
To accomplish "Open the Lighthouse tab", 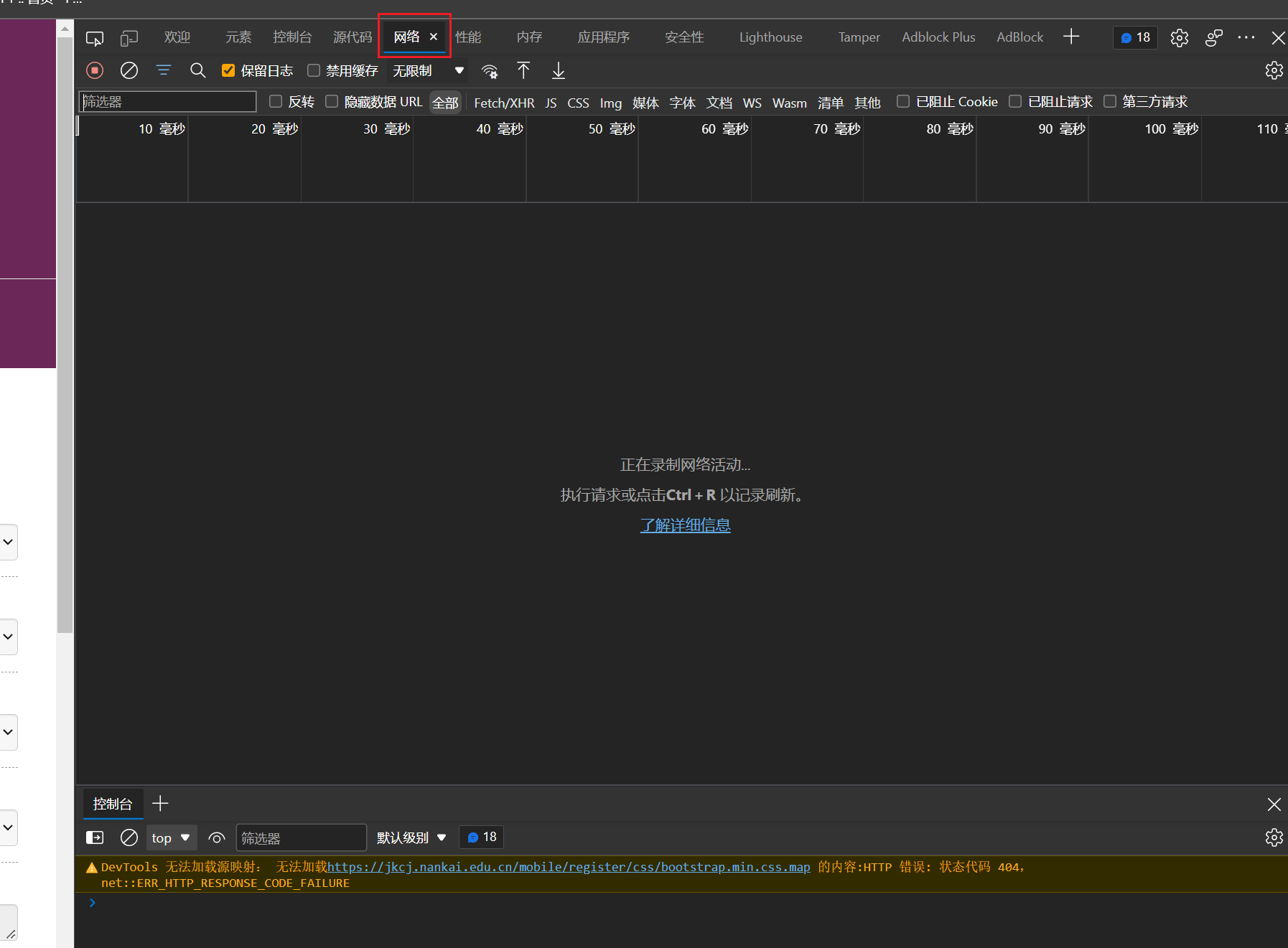I will click(x=771, y=37).
